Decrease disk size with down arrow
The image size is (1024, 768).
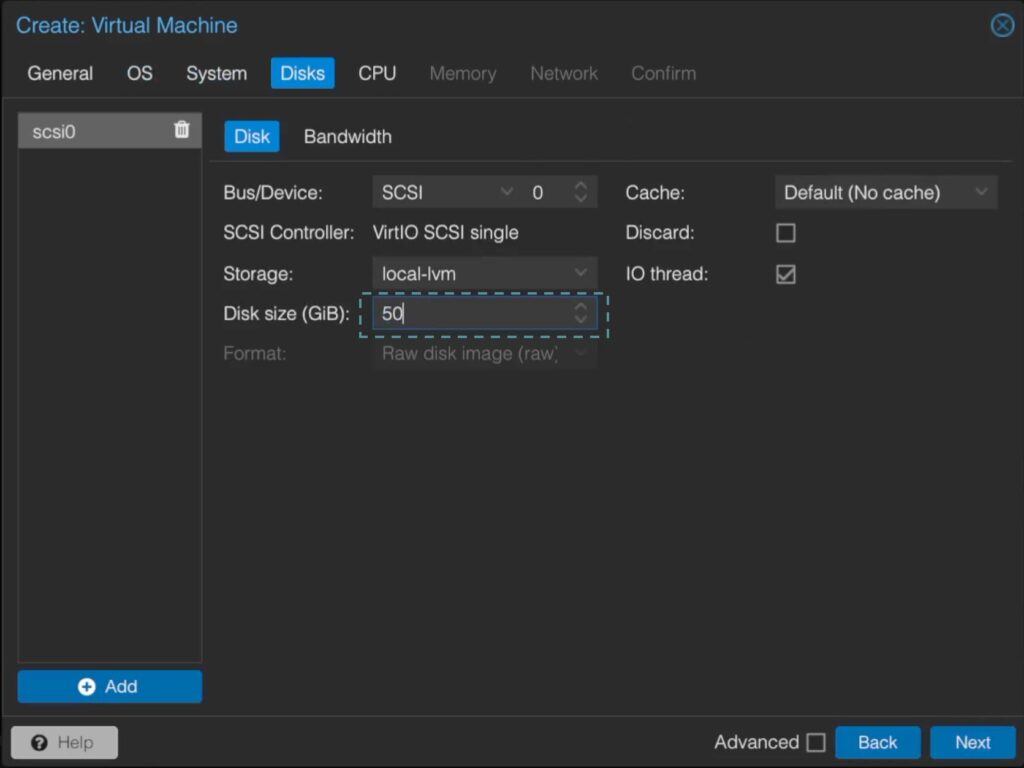(x=580, y=320)
